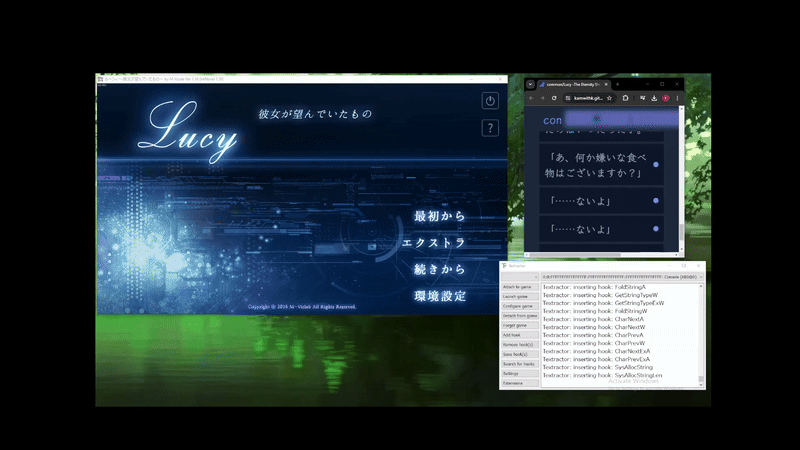800x450 pixels.
Task: Open the browser three-dot menu
Action: pyautogui.click(x=678, y=98)
